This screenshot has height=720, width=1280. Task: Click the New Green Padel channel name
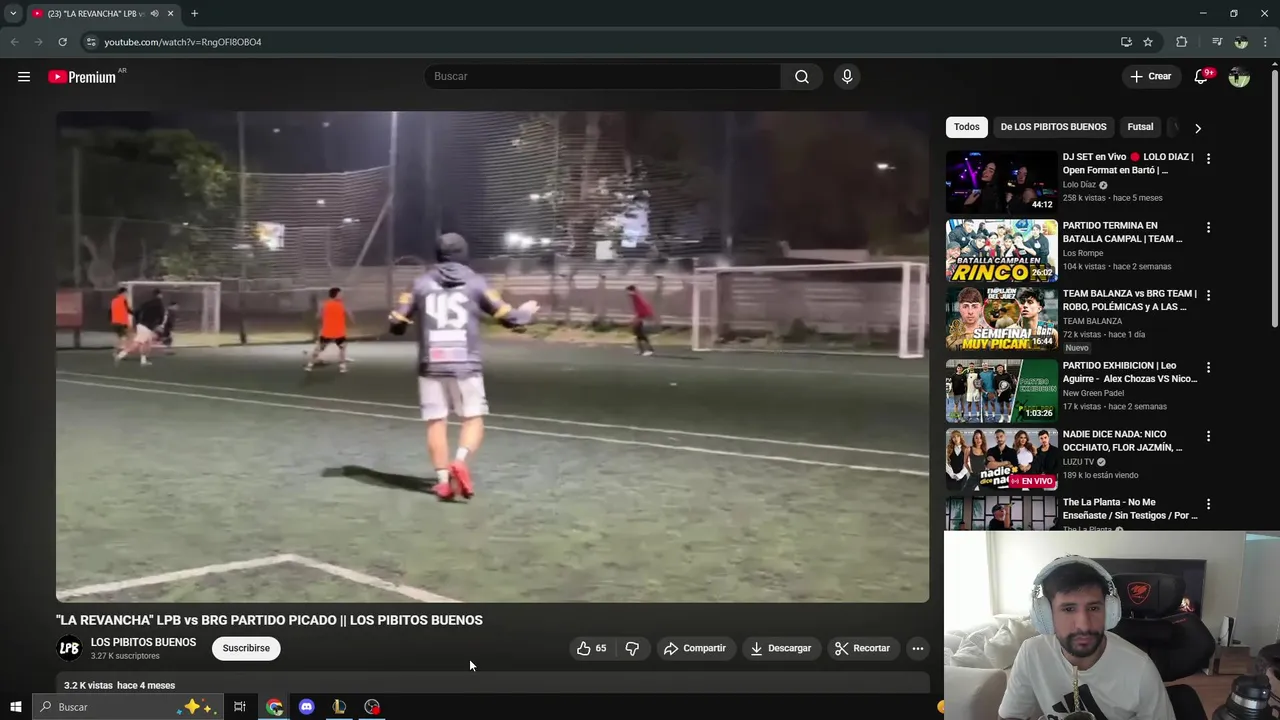tap(1093, 393)
